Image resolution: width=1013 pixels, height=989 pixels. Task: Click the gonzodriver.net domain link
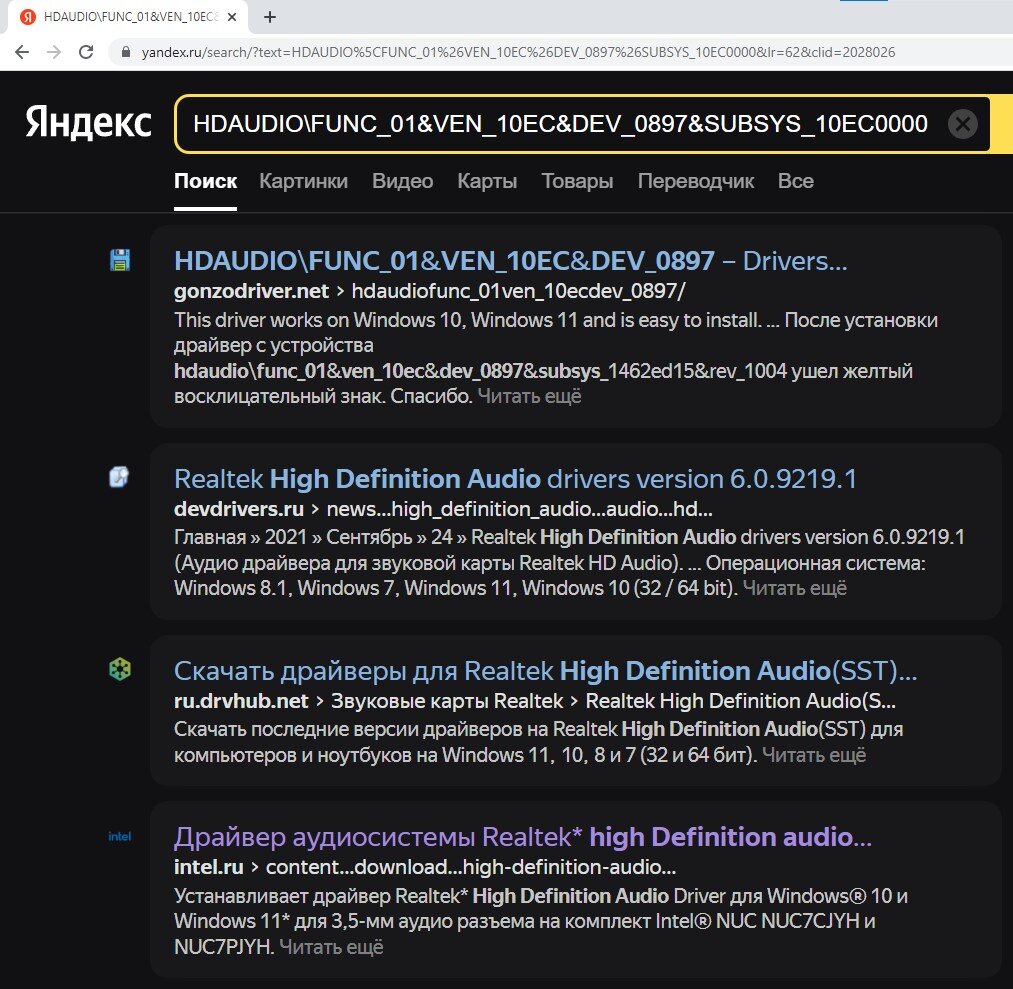tap(251, 291)
